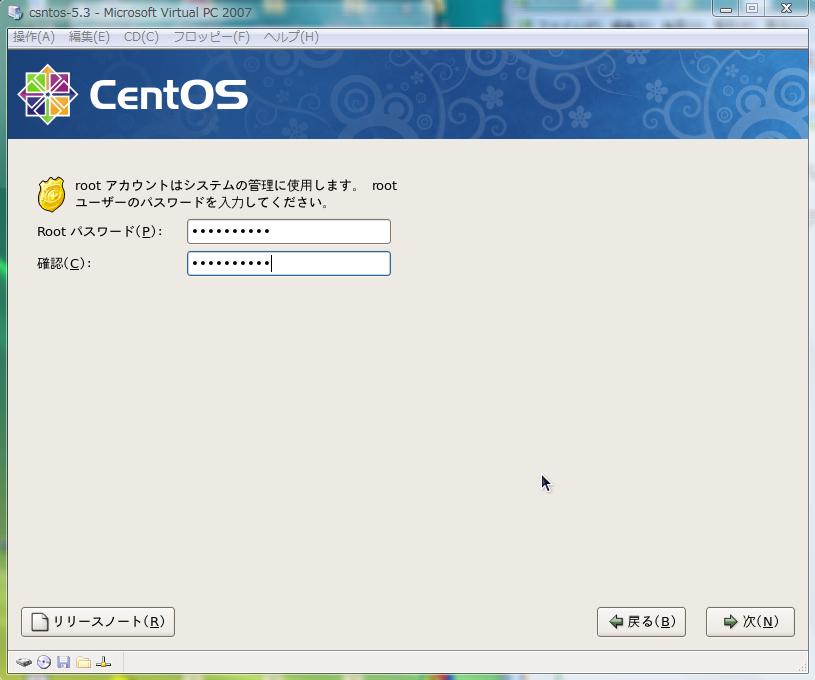Open the CD(C) menu
This screenshot has width=815, height=680.
(141, 37)
